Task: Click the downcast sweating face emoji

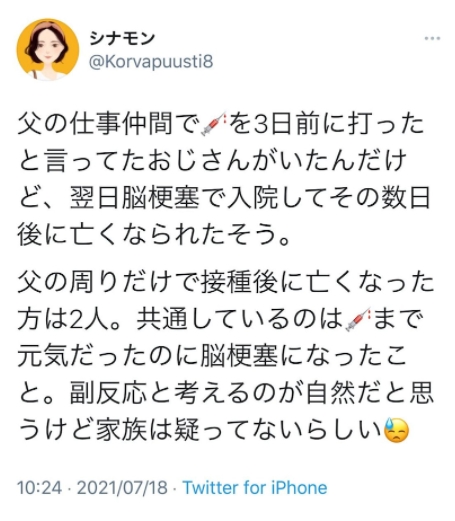Action: pos(396,431)
